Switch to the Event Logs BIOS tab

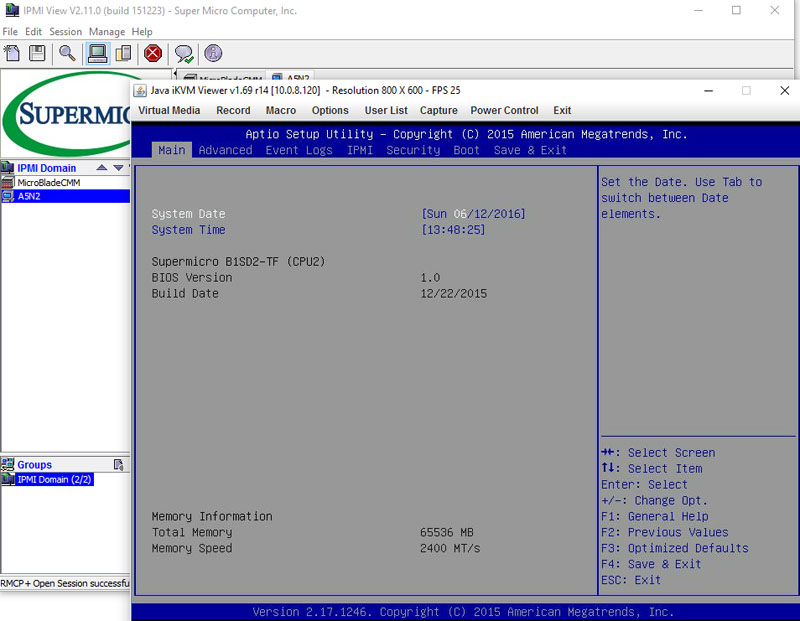(x=299, y=150)
